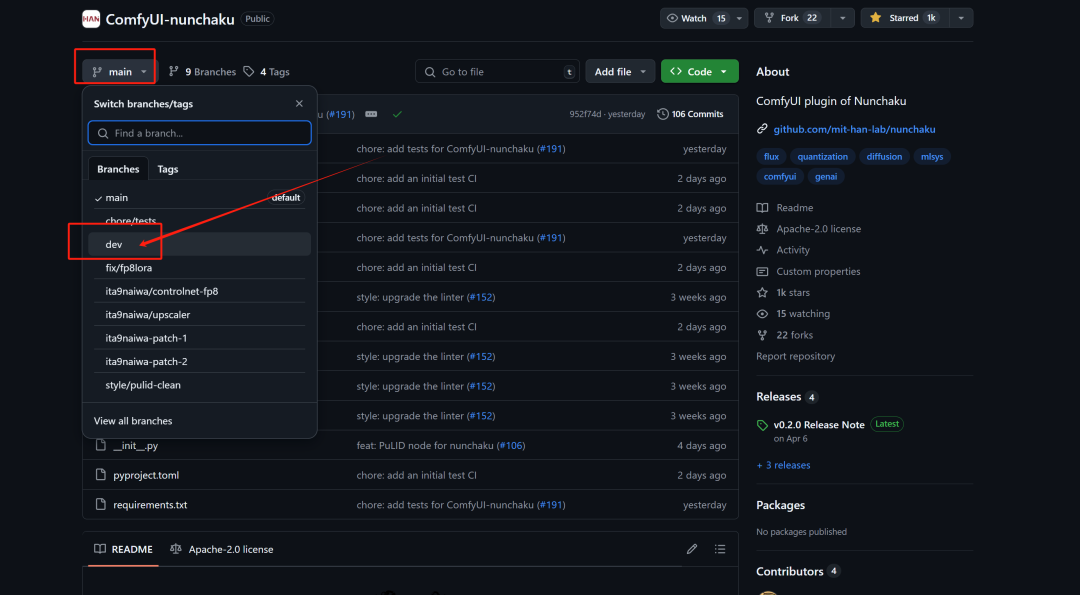Expand commit message ellipsis button

point(371,114)
